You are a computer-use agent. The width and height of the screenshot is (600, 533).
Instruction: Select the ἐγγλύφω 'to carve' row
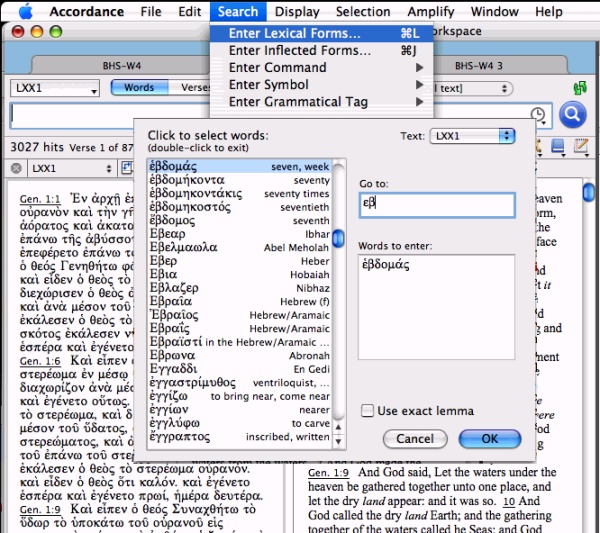pyautogui.click(x=240, y=423)
